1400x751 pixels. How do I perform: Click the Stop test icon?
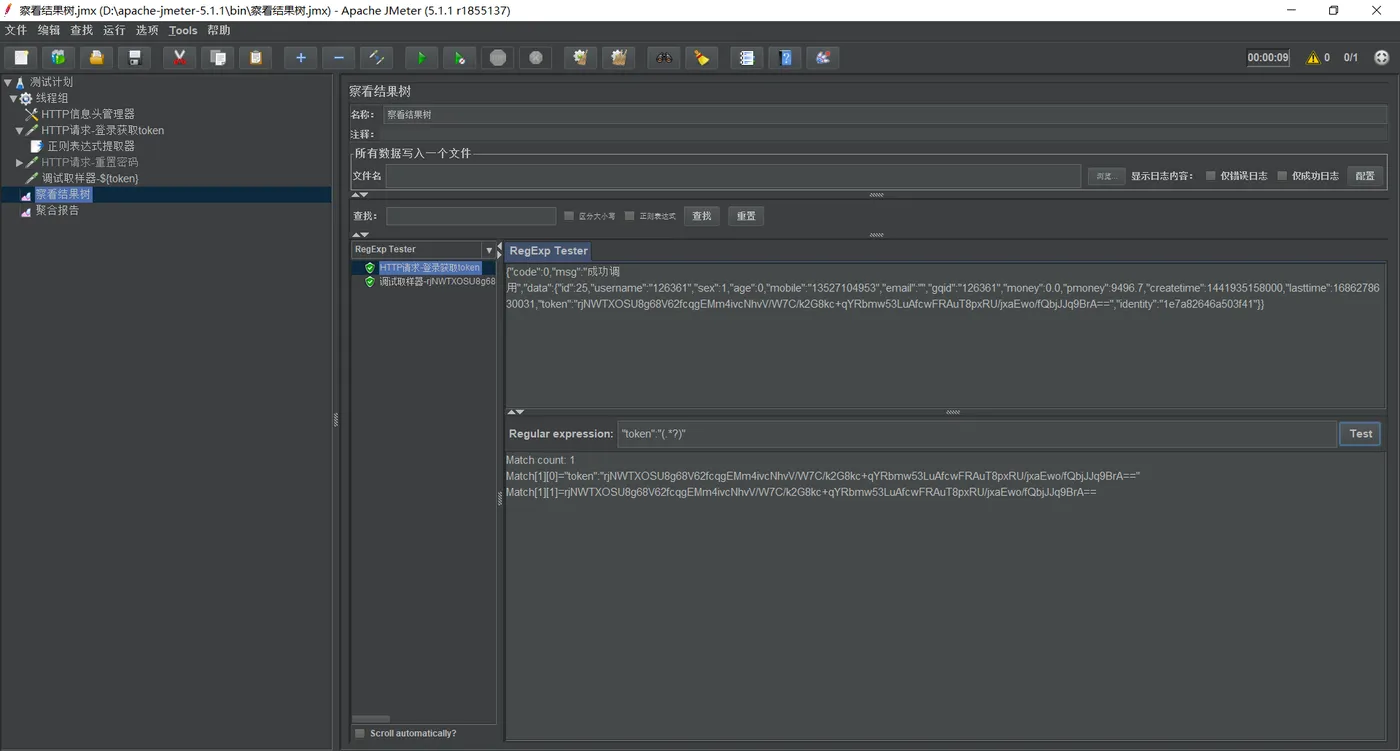pos(497,58)
